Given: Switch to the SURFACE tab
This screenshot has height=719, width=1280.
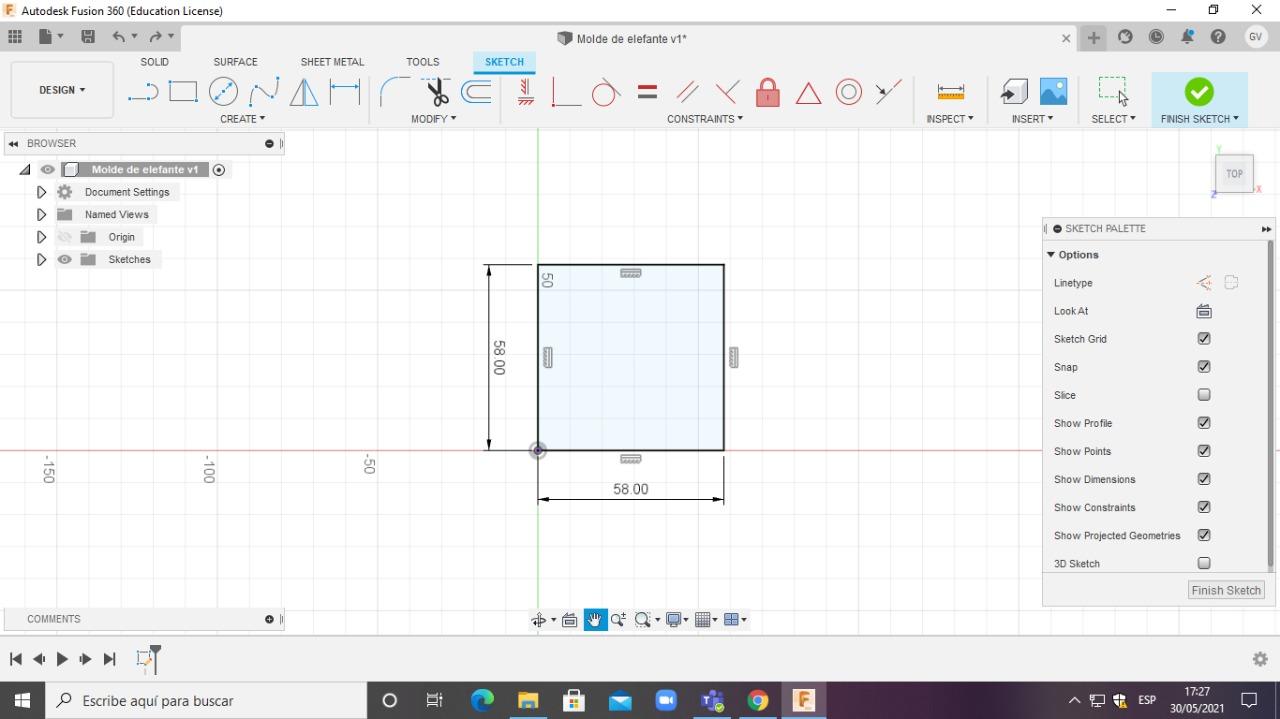Looking at the screenshot, I should [x=235, y=62].
